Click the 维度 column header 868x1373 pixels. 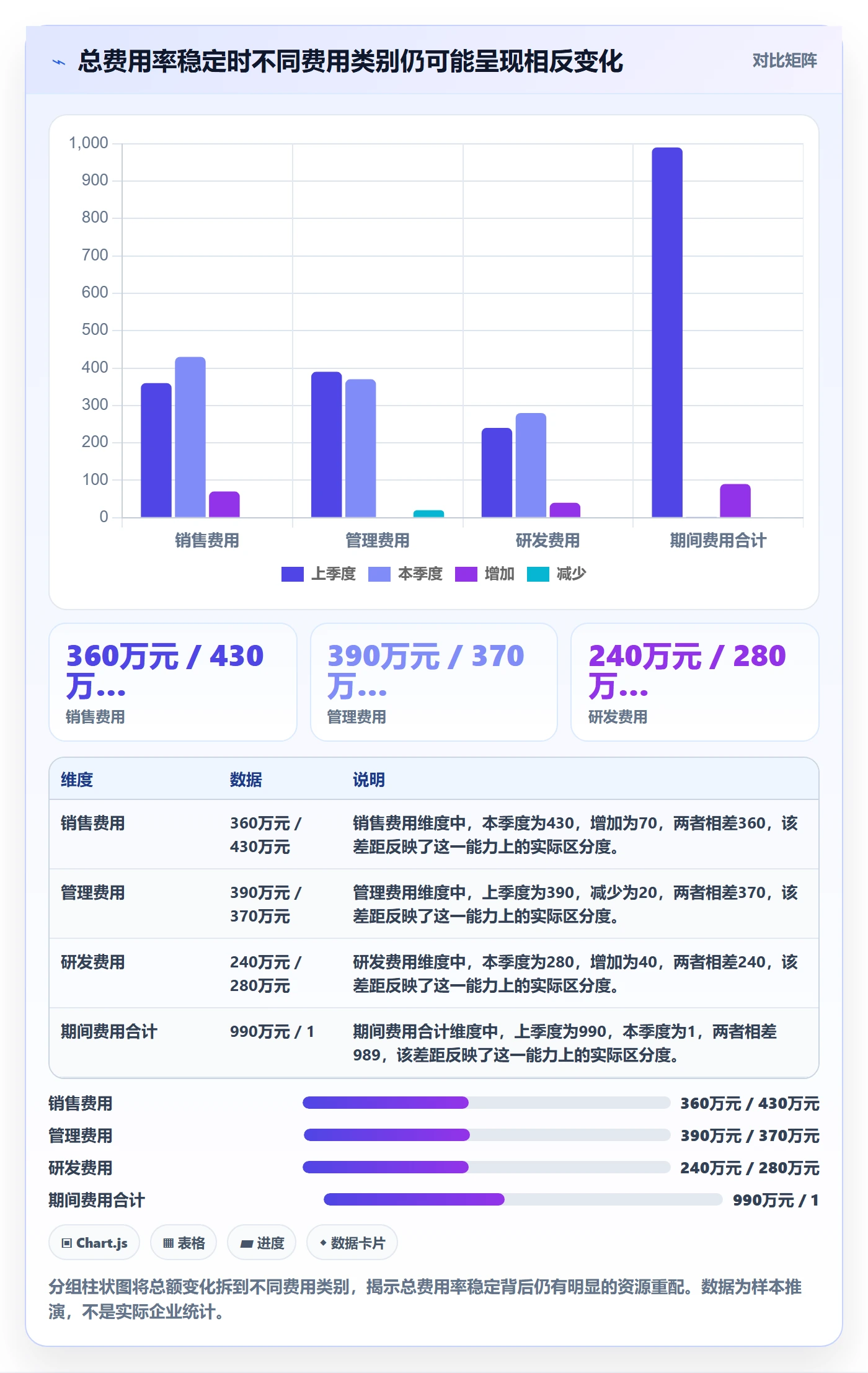point(77,780)
